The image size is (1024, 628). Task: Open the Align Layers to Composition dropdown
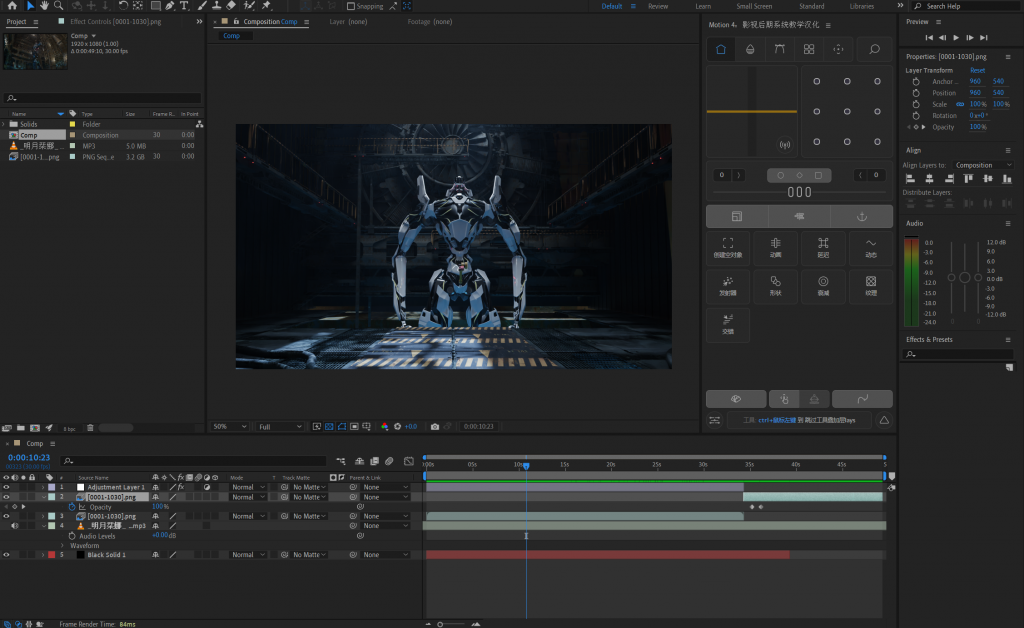[983, 165]
